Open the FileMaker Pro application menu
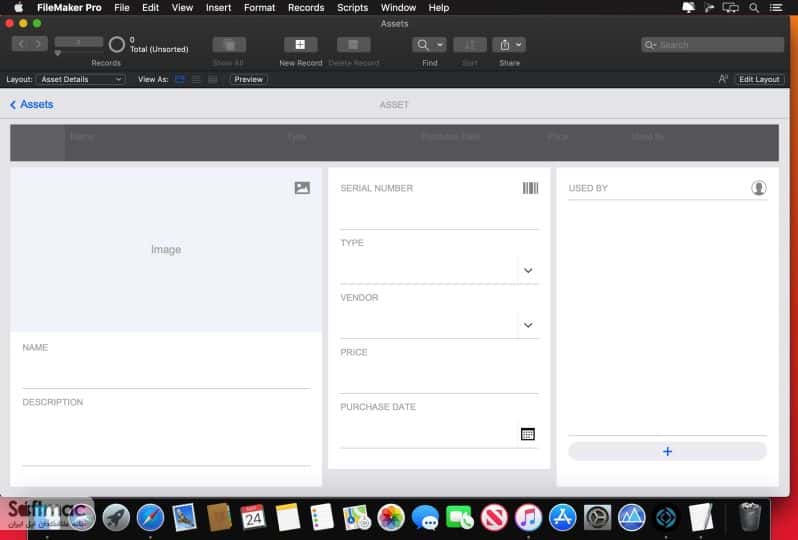Viewport: 798px width, 540px height. 69,8
